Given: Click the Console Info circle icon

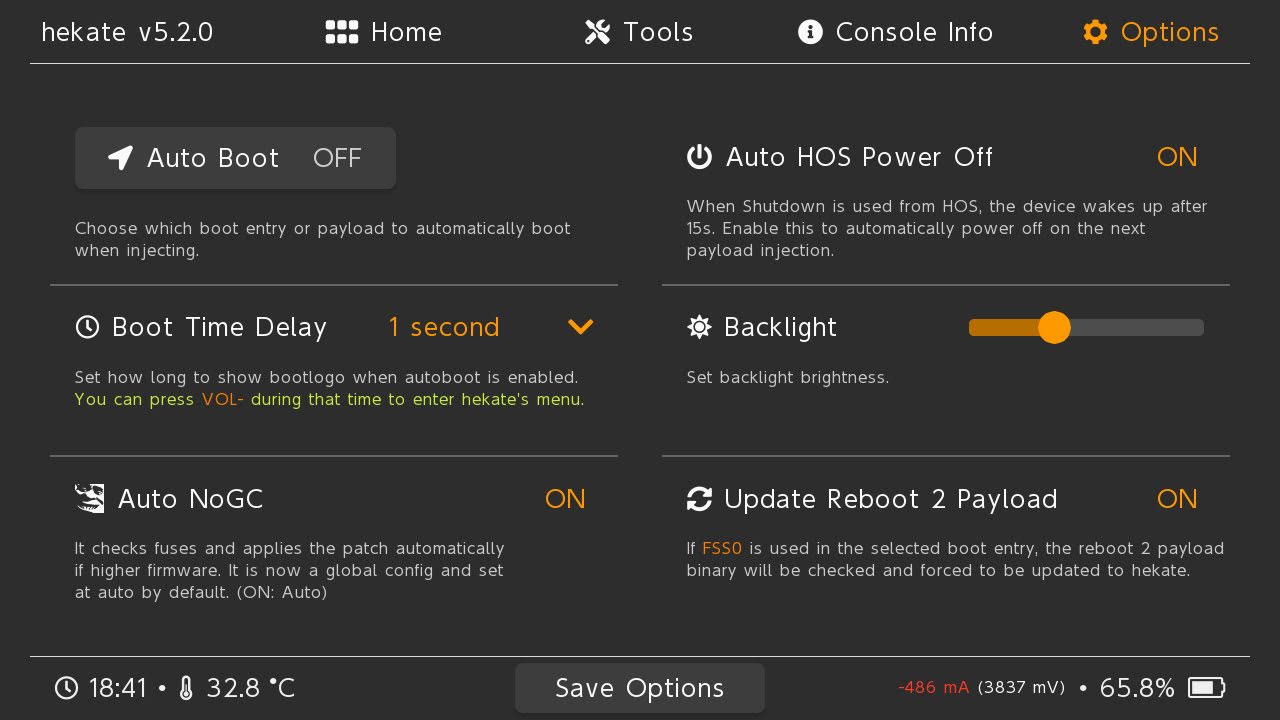Looking at the screenshot, I should click(x=810, y=33).
